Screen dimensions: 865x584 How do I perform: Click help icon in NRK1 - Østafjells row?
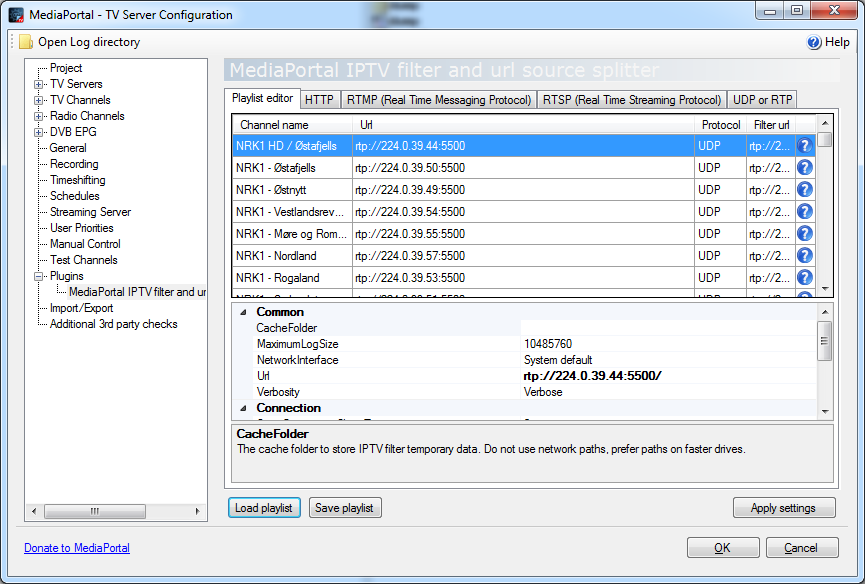click(805, 168)
